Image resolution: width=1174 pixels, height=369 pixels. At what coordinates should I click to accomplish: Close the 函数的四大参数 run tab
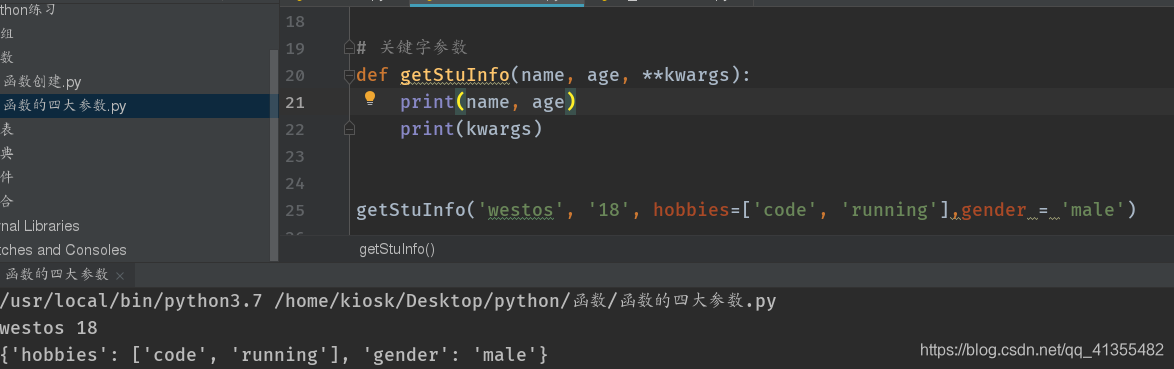tap(121, 275)
